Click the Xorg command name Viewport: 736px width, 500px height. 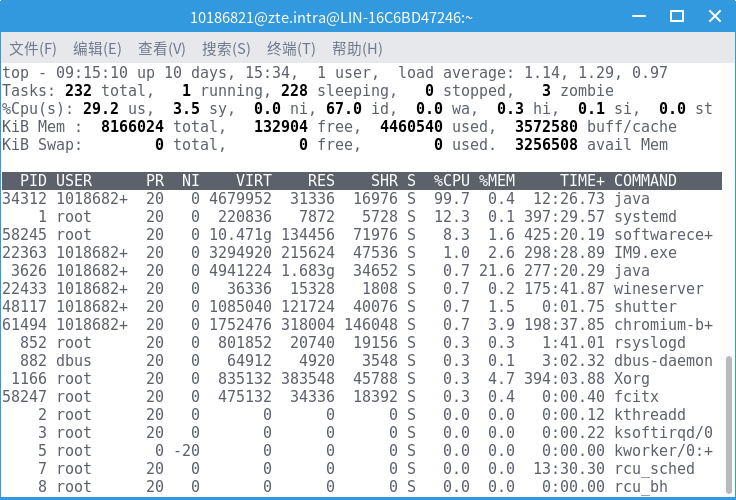click(x=632, y=379)
